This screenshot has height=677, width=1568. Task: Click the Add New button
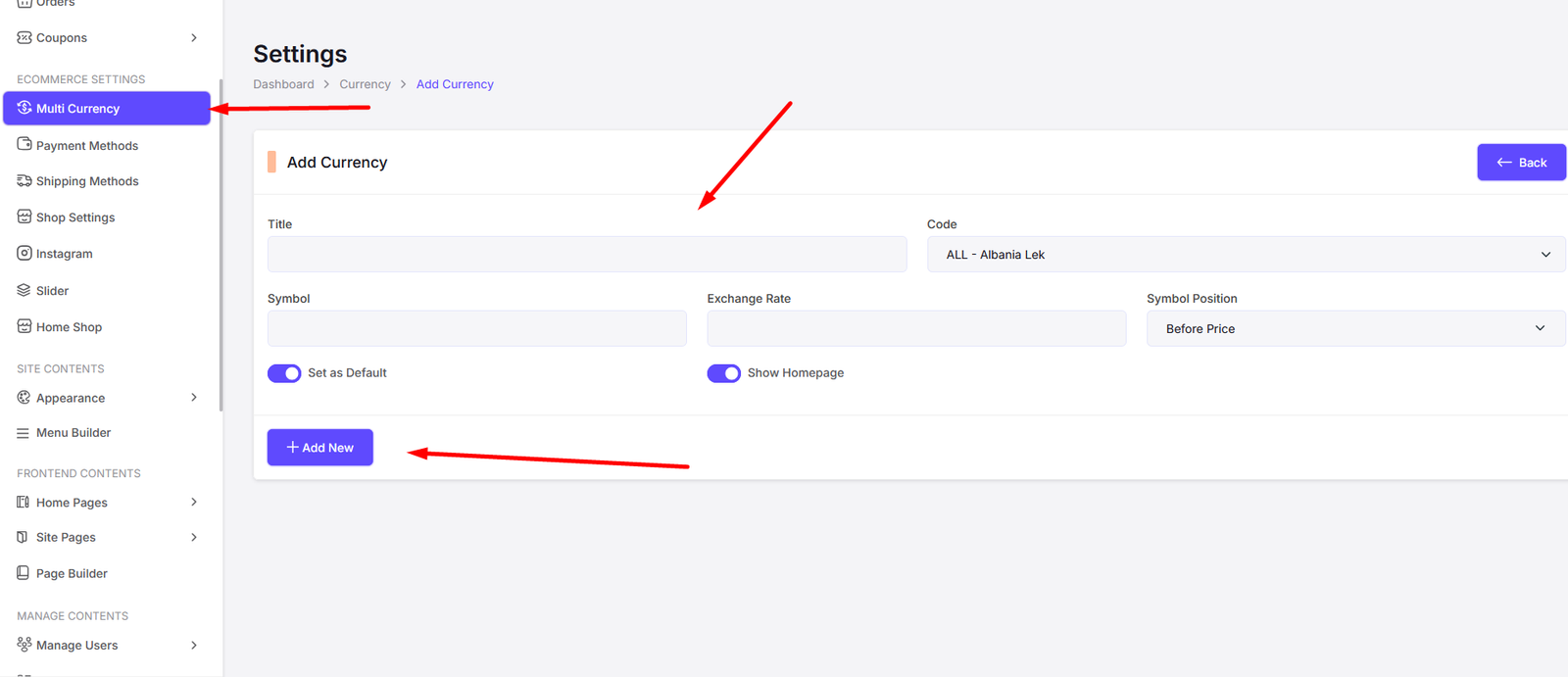320,448
